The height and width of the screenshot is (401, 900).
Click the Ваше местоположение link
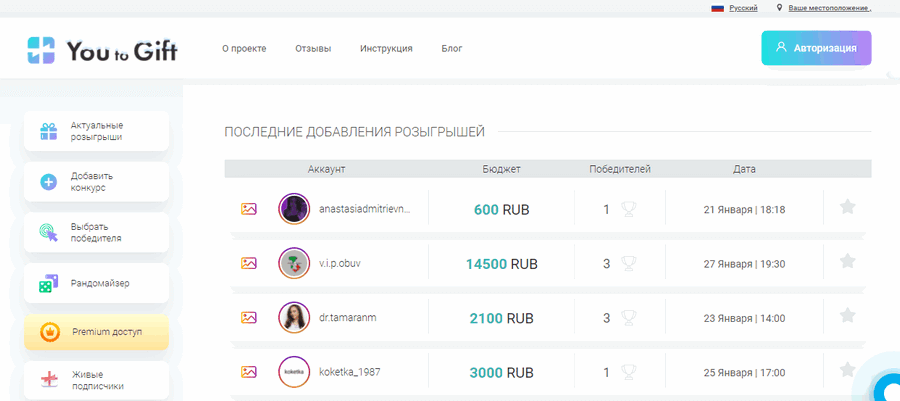click(x=830, y=8)
